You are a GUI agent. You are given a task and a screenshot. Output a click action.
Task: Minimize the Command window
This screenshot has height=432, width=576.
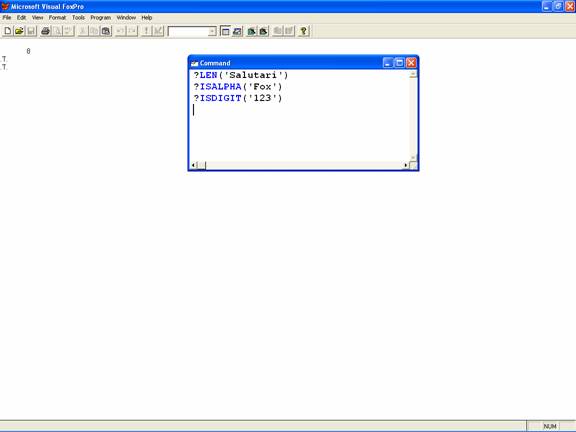pyautogui.click(x=388, y=63)
